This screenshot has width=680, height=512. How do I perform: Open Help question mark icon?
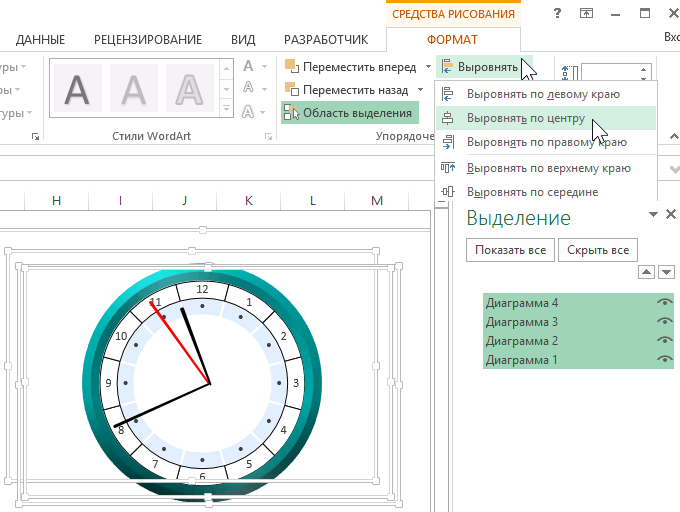[x=557, y=13]
